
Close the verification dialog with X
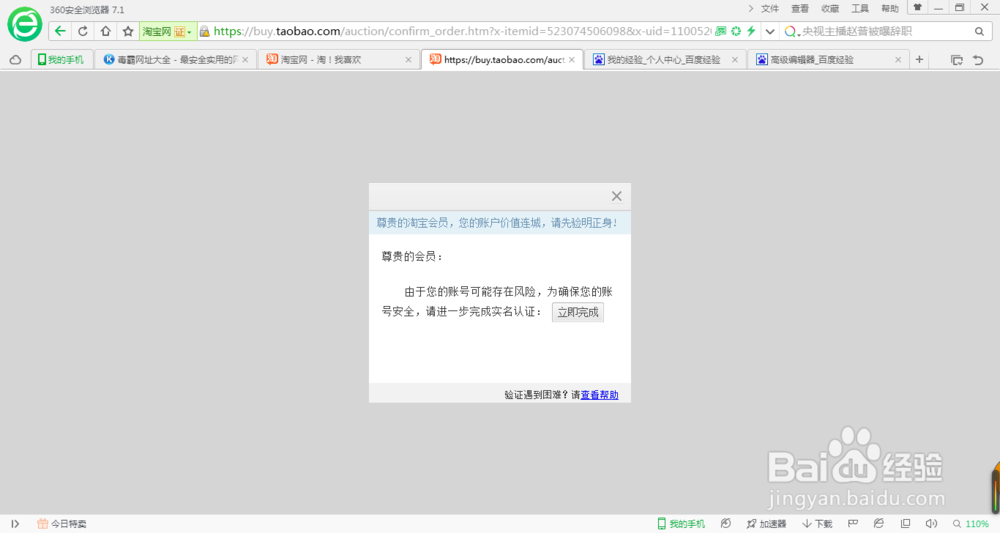[616, 196]
